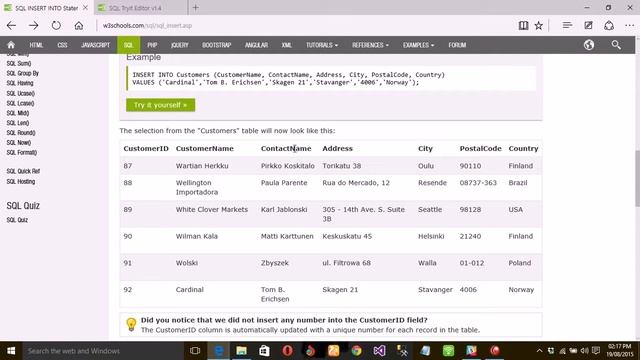
Task: Add page to favorites star
Action: 539,25
